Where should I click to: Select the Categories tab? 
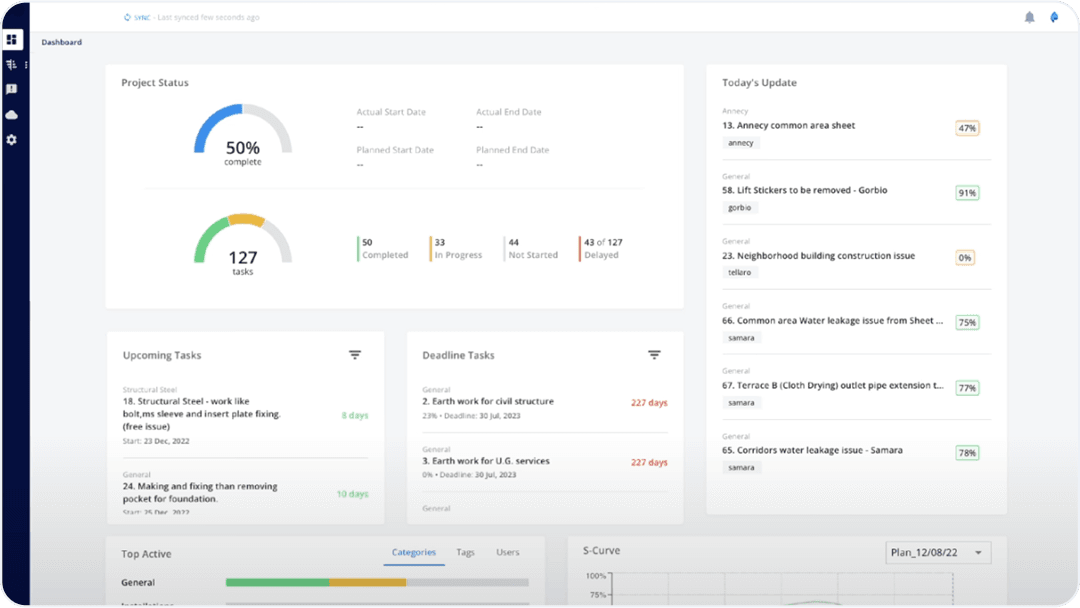[x=413, y=552]
